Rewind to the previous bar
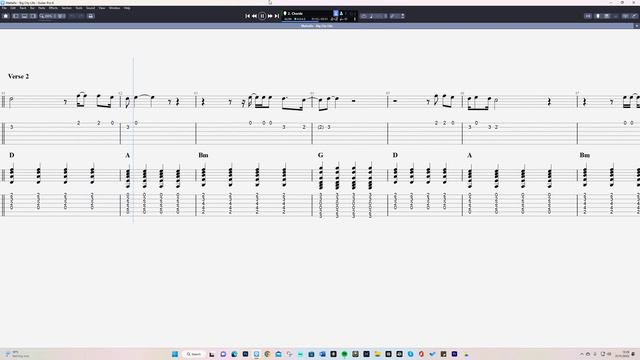This screenshot has width=640, height=360. tap(254, 16)
